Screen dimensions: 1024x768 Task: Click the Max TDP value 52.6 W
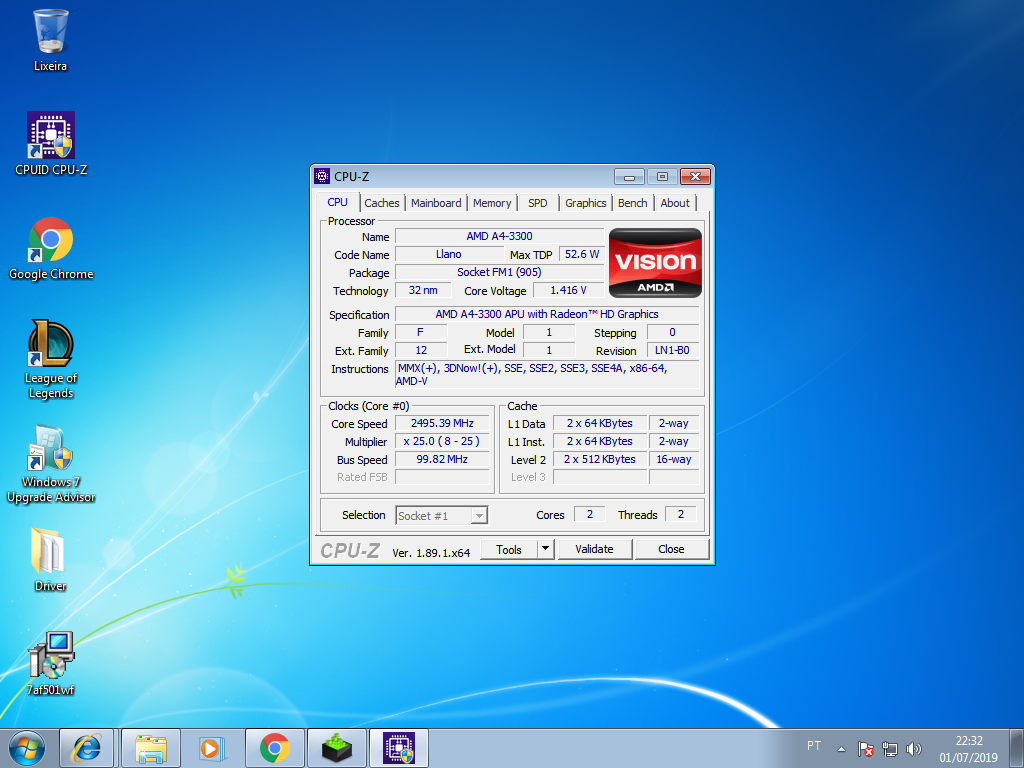(582, 255)
